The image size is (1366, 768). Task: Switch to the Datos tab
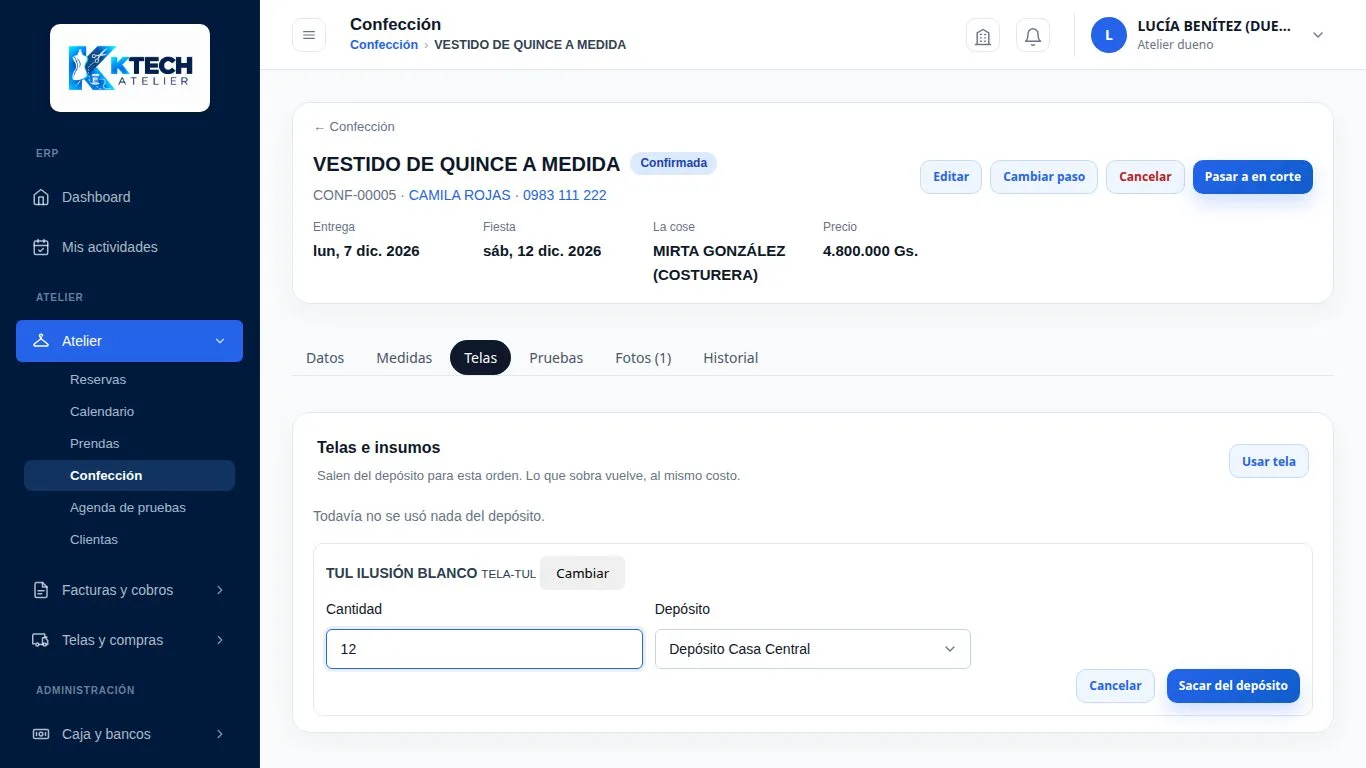tap(325, 358)
